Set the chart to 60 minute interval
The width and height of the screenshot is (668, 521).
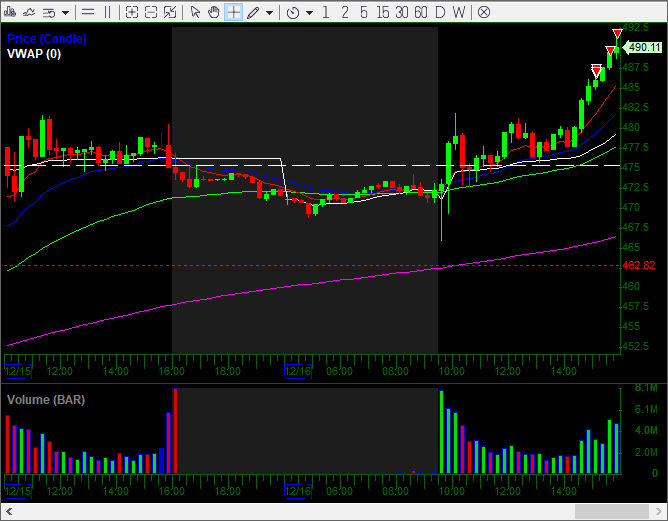(421, 12)
